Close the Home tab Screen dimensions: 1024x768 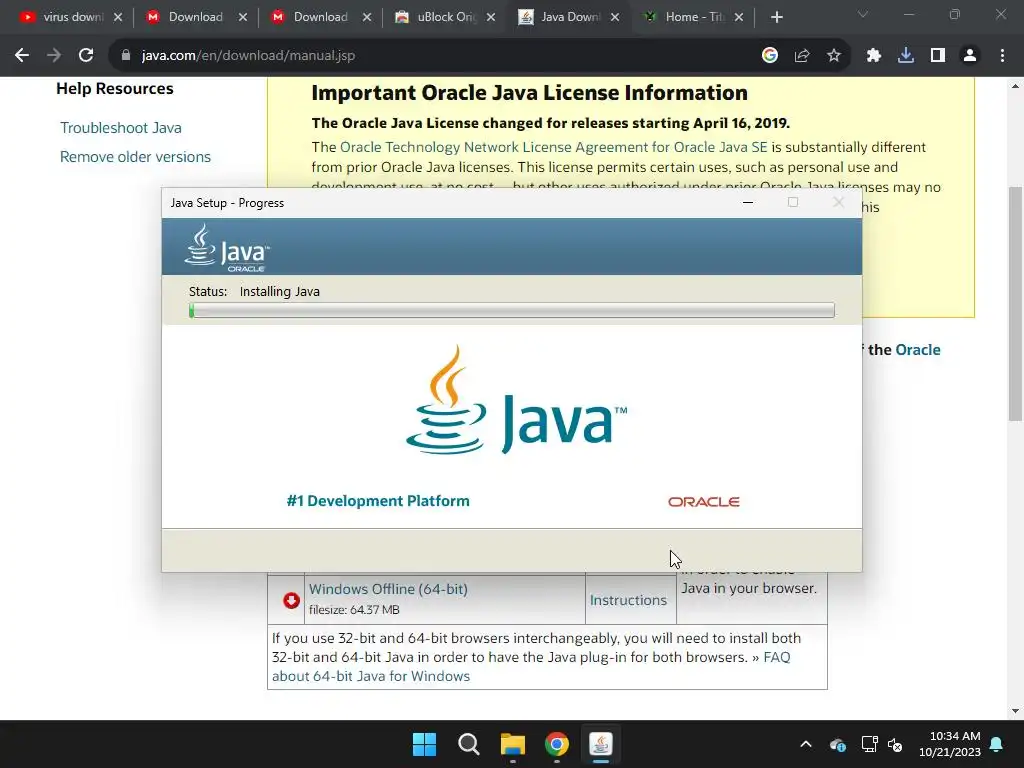(739, 17)
